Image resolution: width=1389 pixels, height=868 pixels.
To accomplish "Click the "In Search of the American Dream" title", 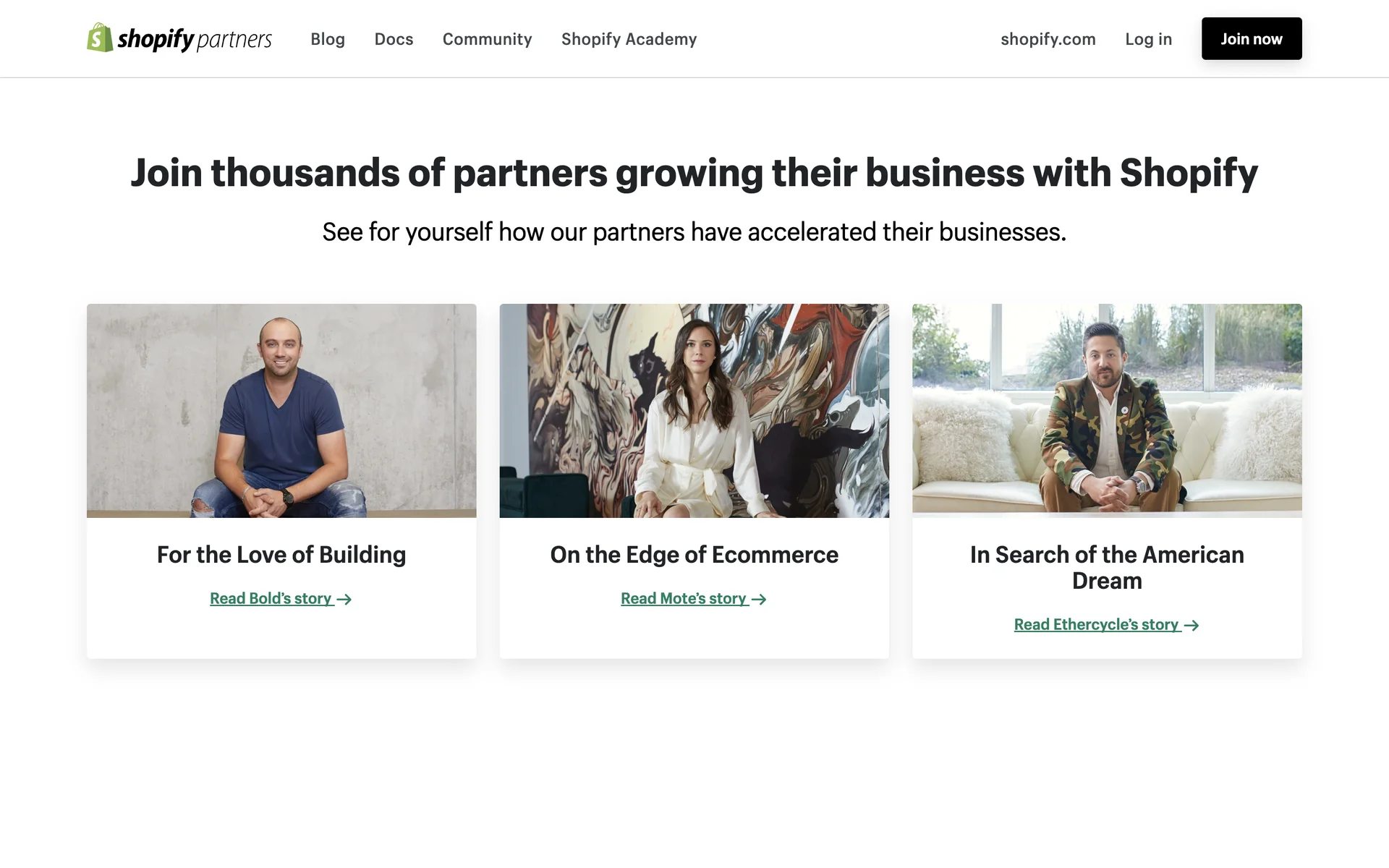I will tap(1107, 568).
